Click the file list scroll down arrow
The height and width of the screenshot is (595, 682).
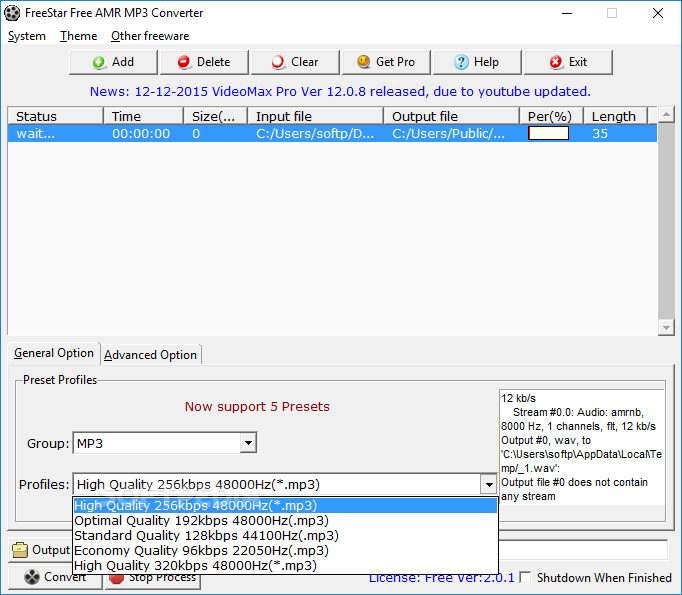pyautogui.click(x=666, y=327)
